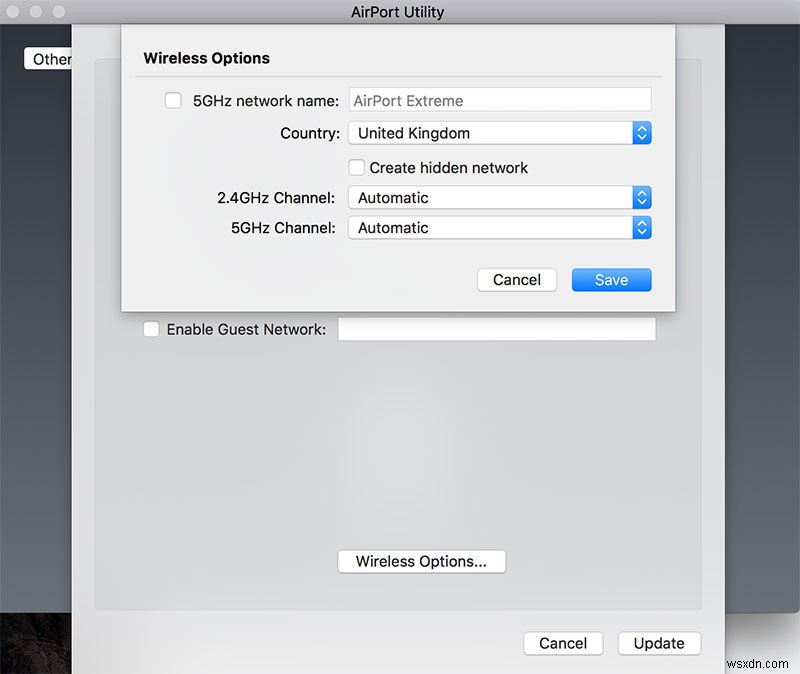Check the Create hidden network option
The width and height of the screenshot is (800, 674).
(357, 168)
